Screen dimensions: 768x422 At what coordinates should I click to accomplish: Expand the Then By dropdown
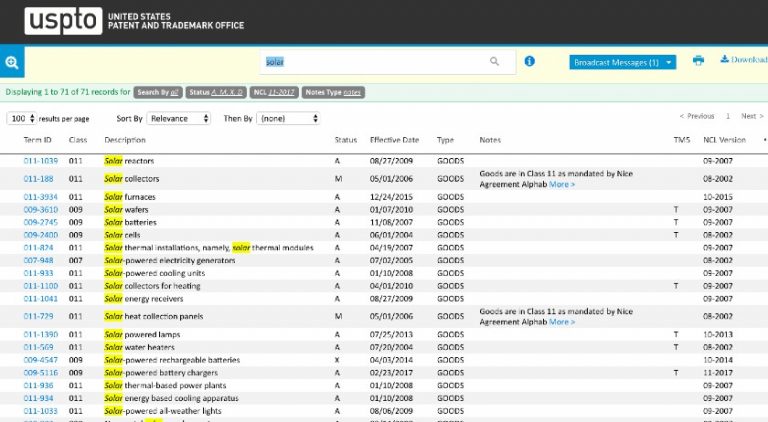[x=288, y=118]
